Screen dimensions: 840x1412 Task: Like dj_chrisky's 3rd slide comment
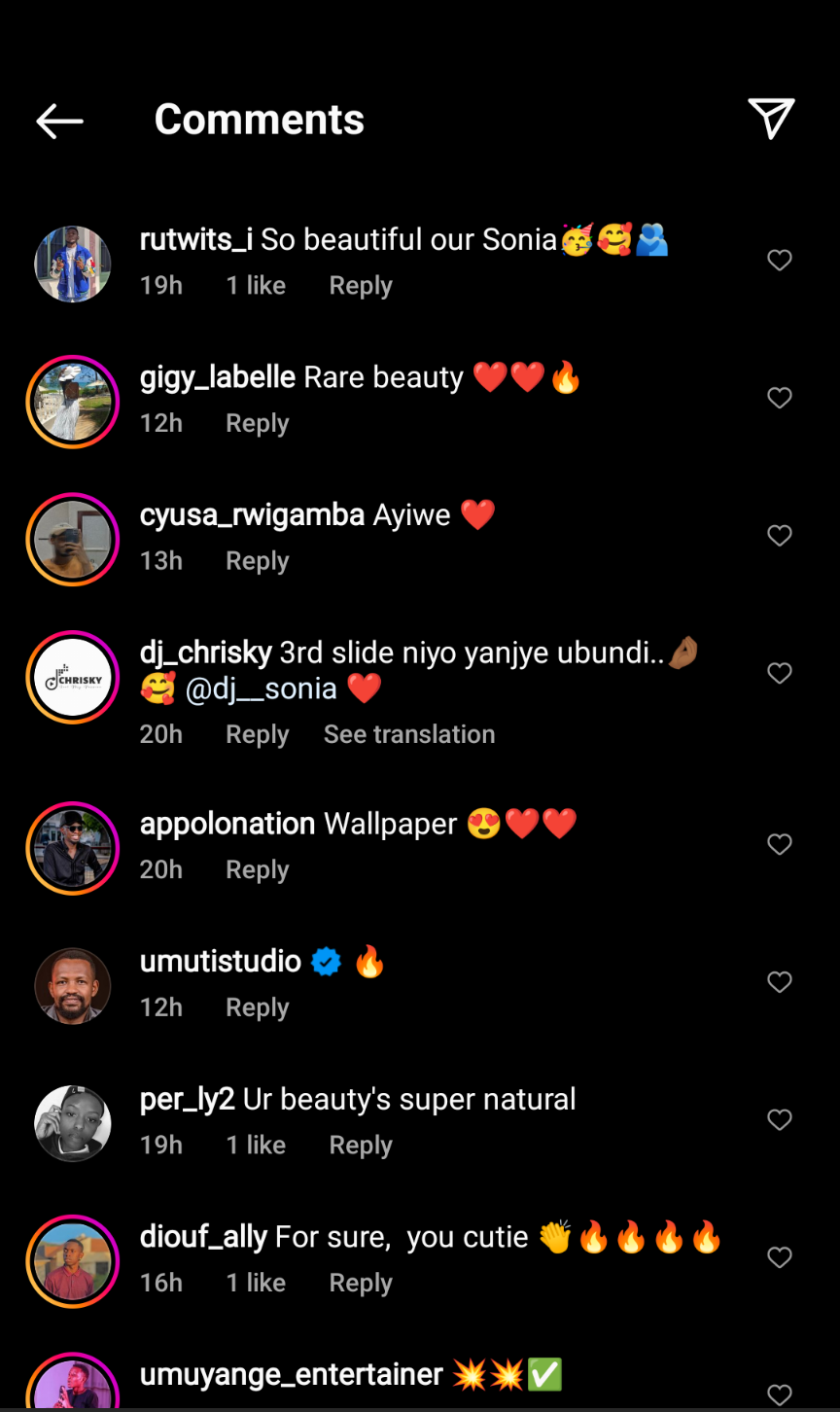[x=780, y=673]
